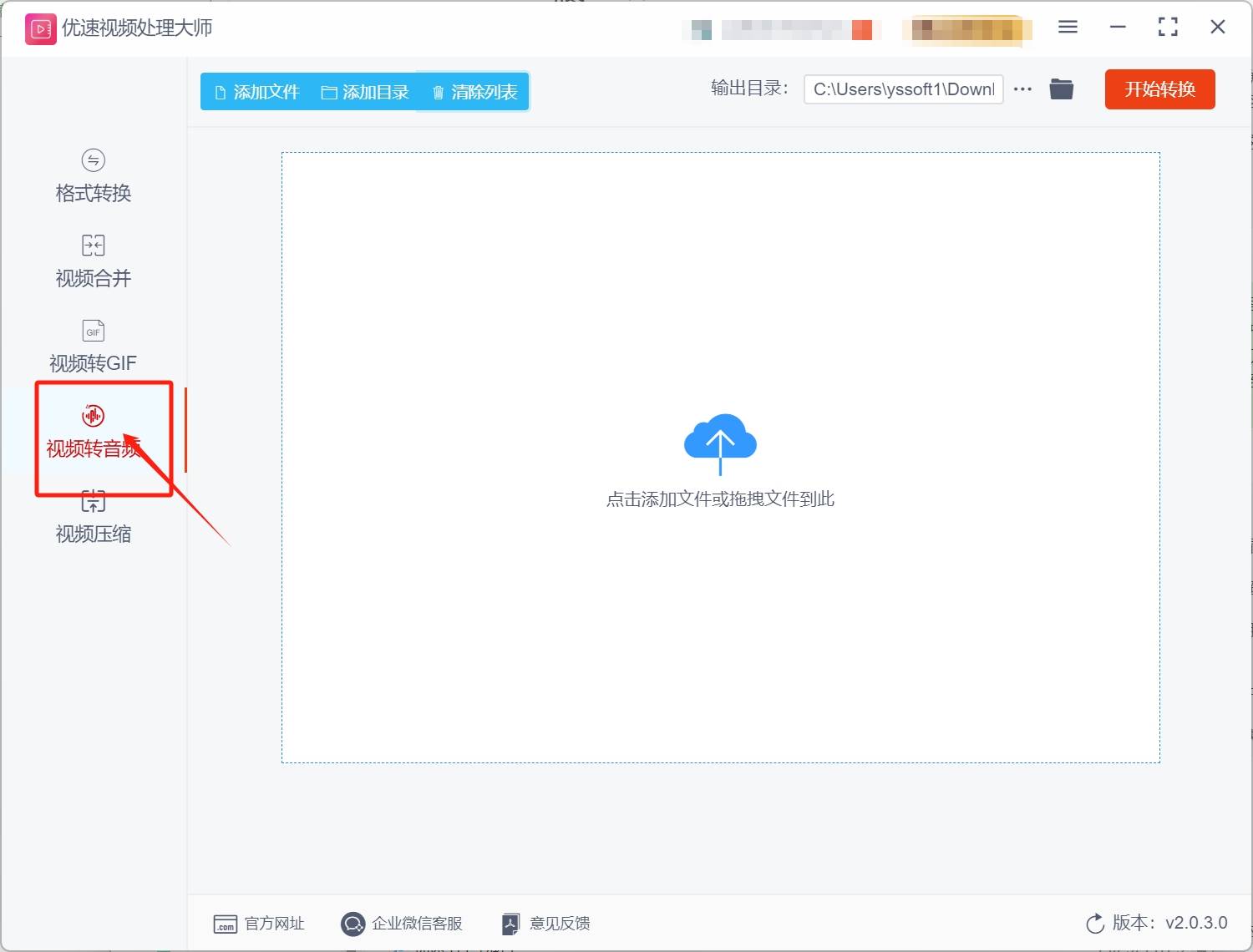Open the 视频转音频 highlighted tool
This screenshot has height=952, width=1253.
coord(92,431)
